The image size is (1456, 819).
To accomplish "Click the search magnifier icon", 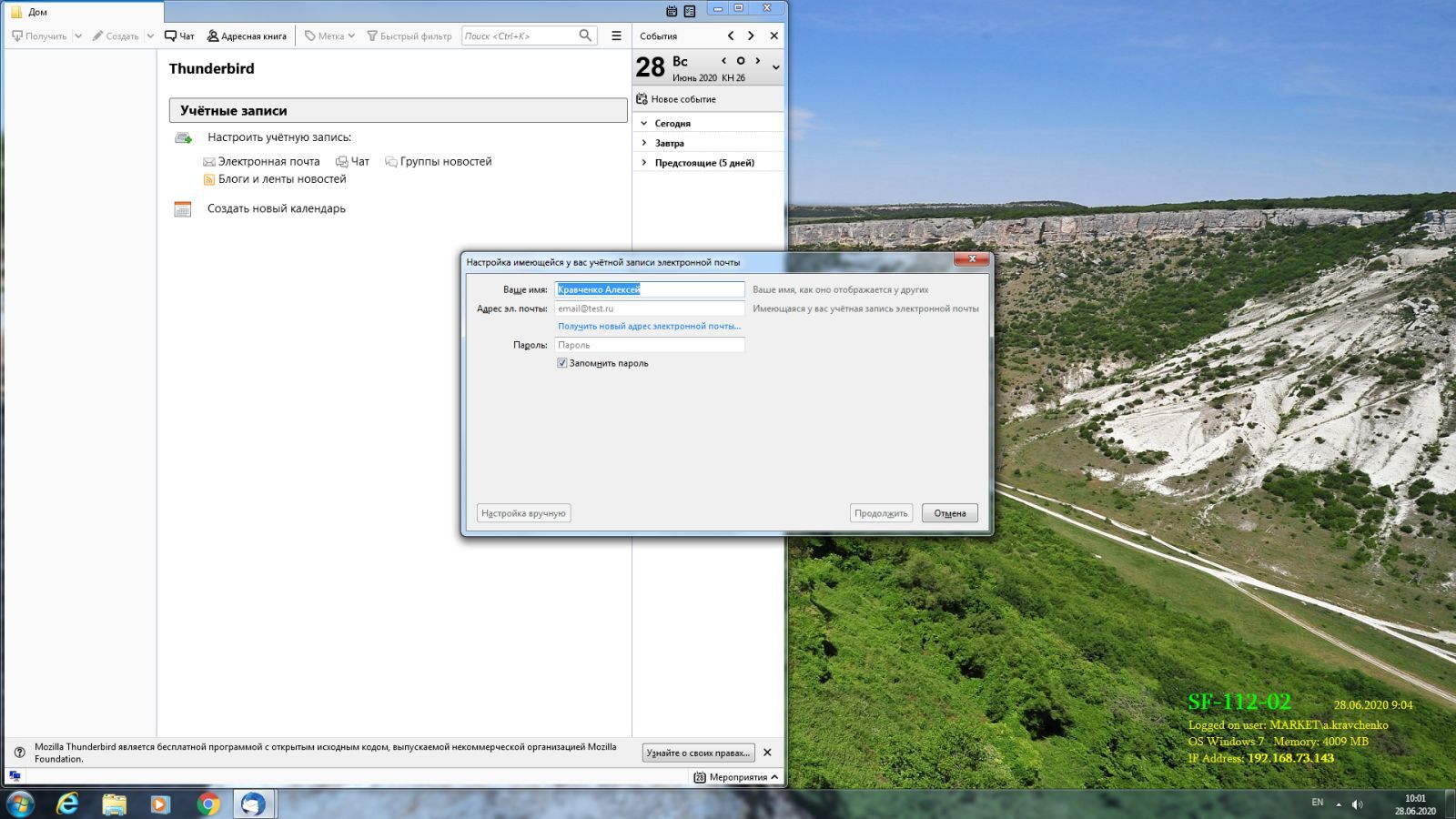I will [585, 35].
